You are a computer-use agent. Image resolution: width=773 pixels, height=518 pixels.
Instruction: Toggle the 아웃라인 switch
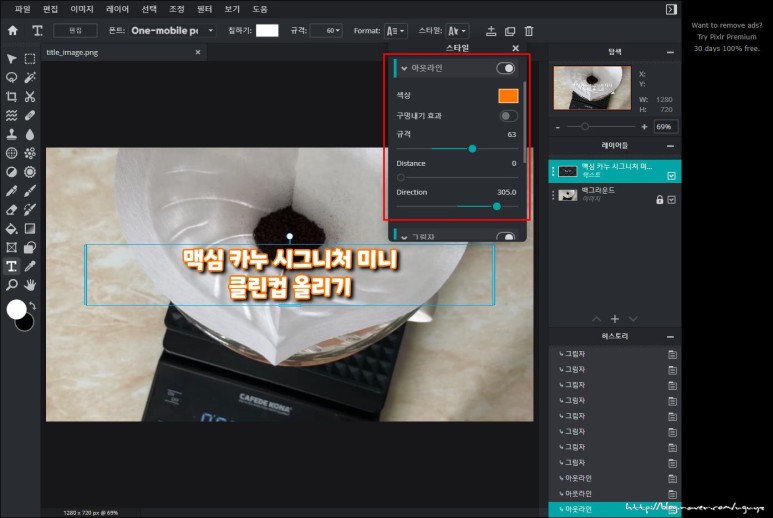(506, 68)
